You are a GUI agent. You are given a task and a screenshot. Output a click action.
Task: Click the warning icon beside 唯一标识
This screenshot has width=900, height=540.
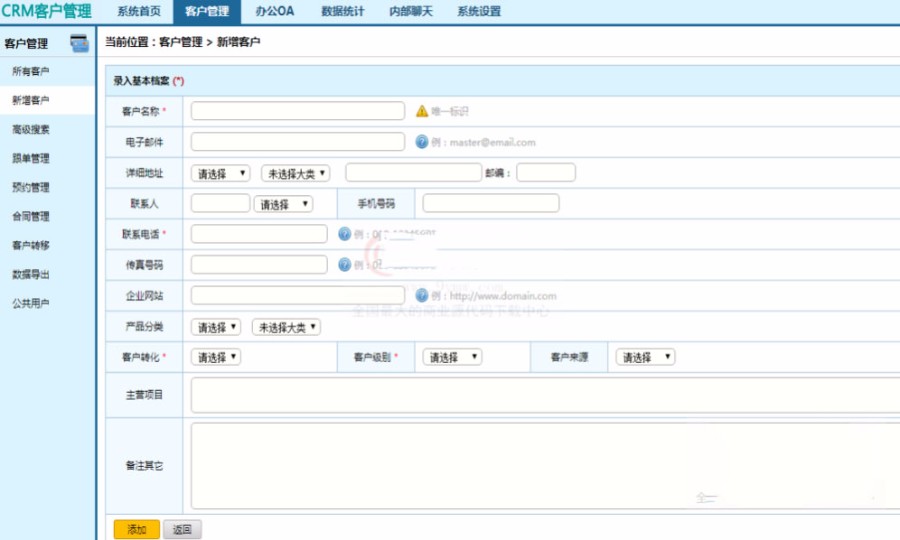pos(422,111)
